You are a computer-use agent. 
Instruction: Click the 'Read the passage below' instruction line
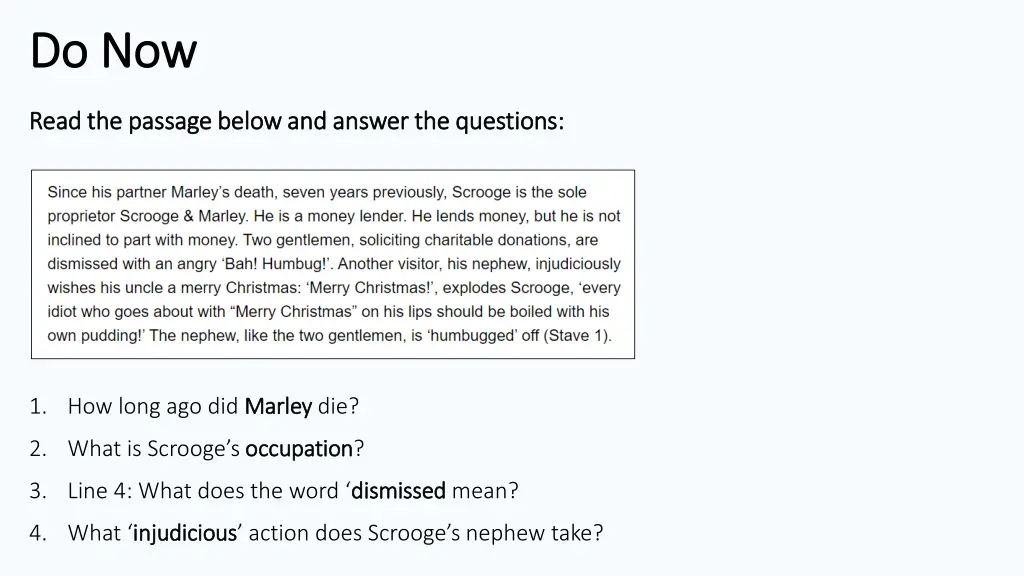click(x=296, y=121)
